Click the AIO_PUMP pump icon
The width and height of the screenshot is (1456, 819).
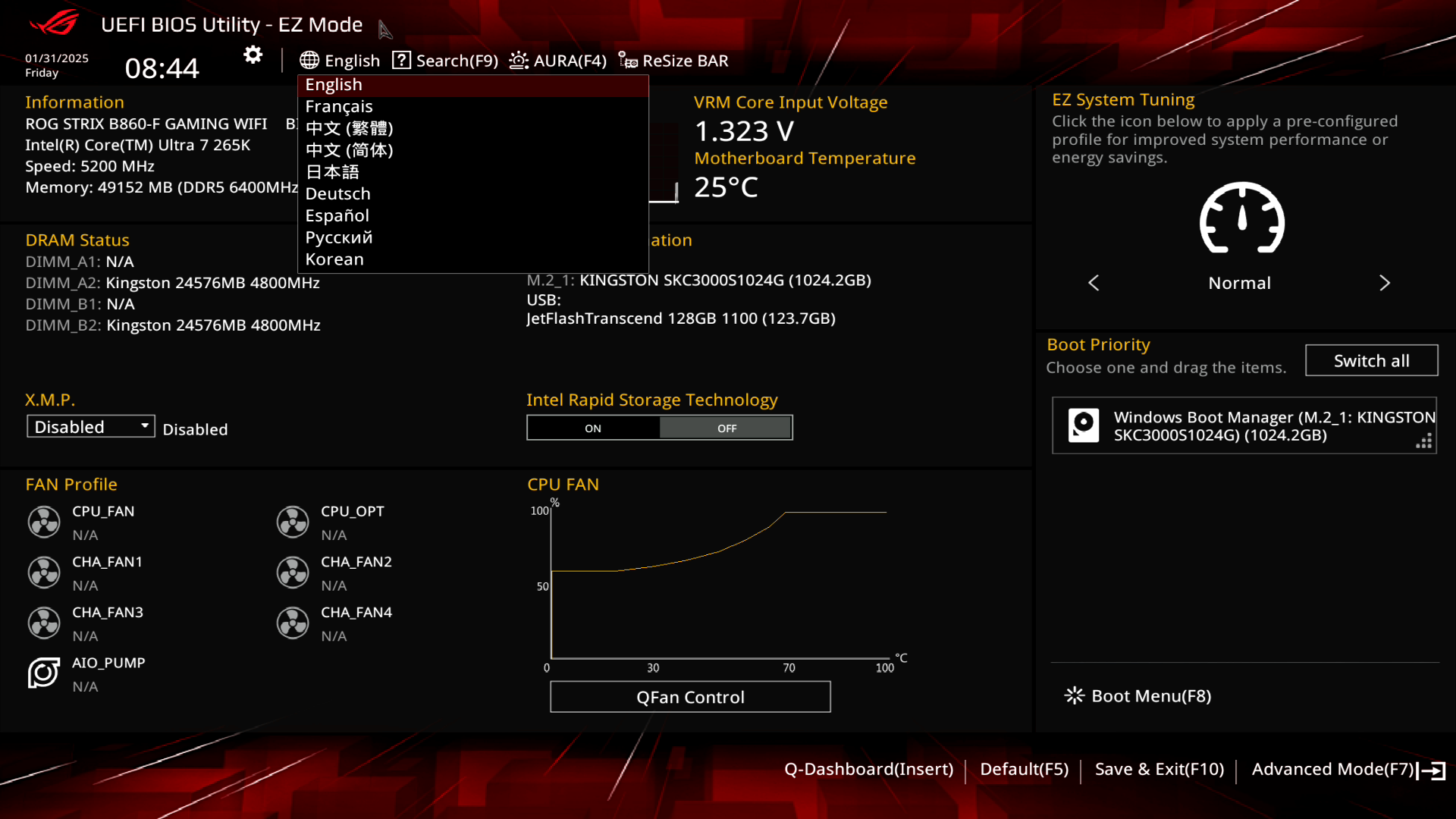tap(44, 673)
